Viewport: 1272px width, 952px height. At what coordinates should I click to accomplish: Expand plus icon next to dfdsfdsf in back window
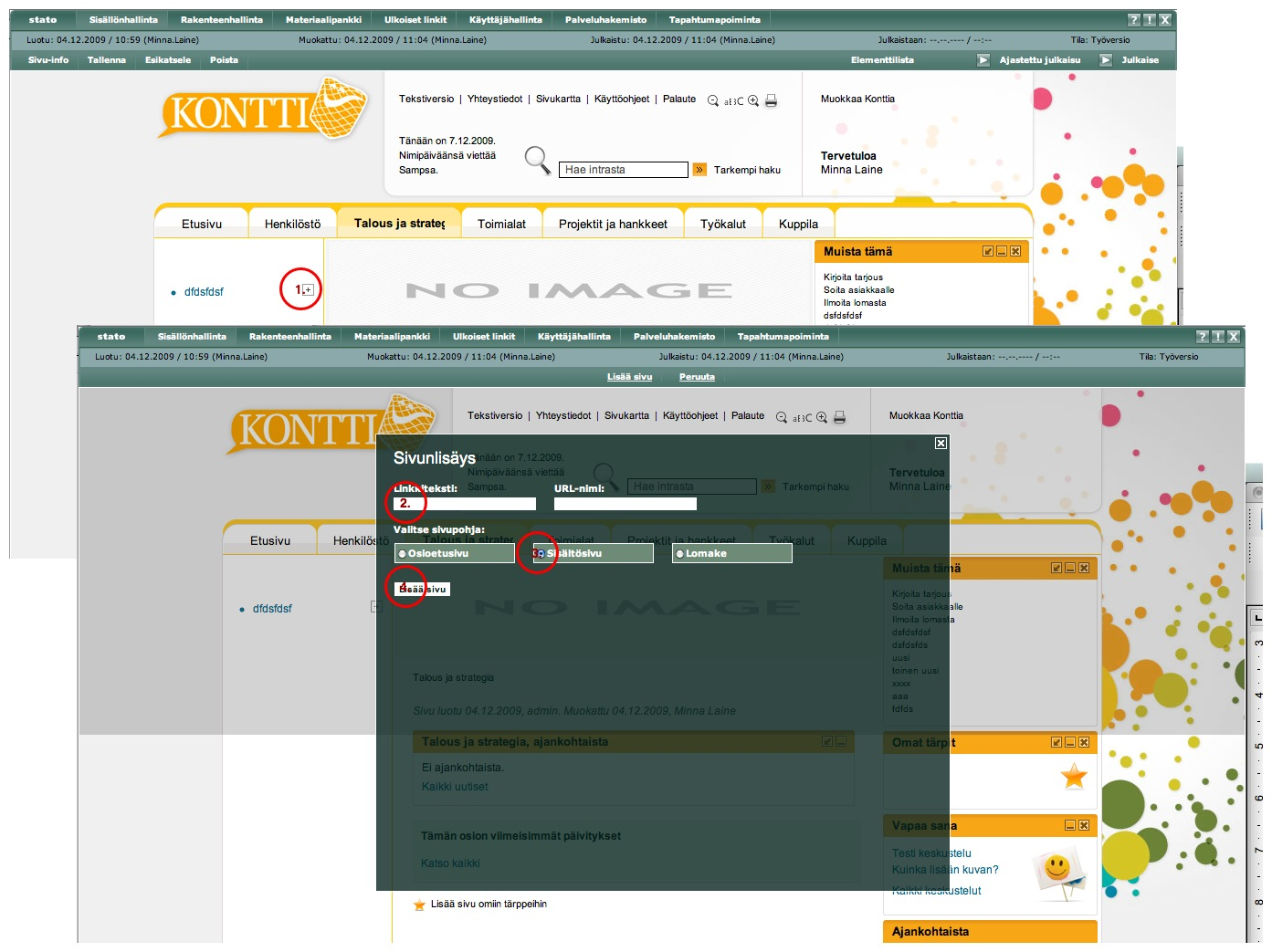click(308, 289)
